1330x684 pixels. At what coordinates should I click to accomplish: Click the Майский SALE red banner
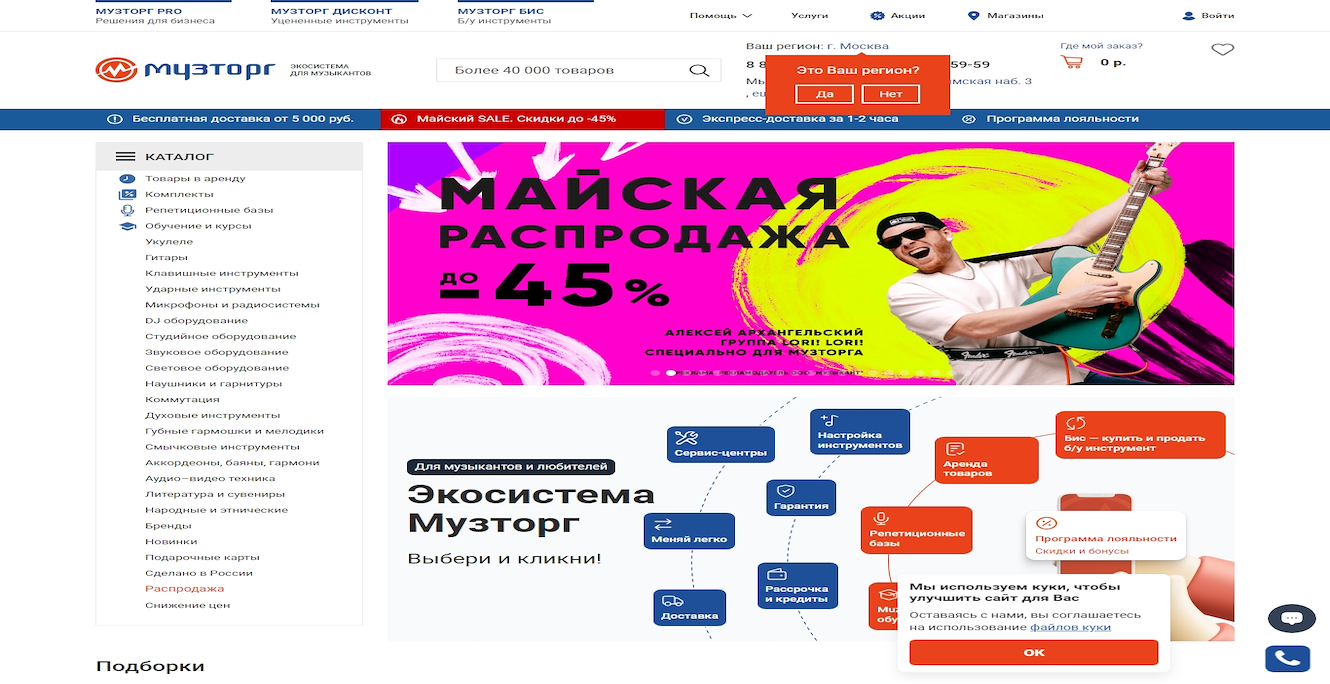coord(522,119)
